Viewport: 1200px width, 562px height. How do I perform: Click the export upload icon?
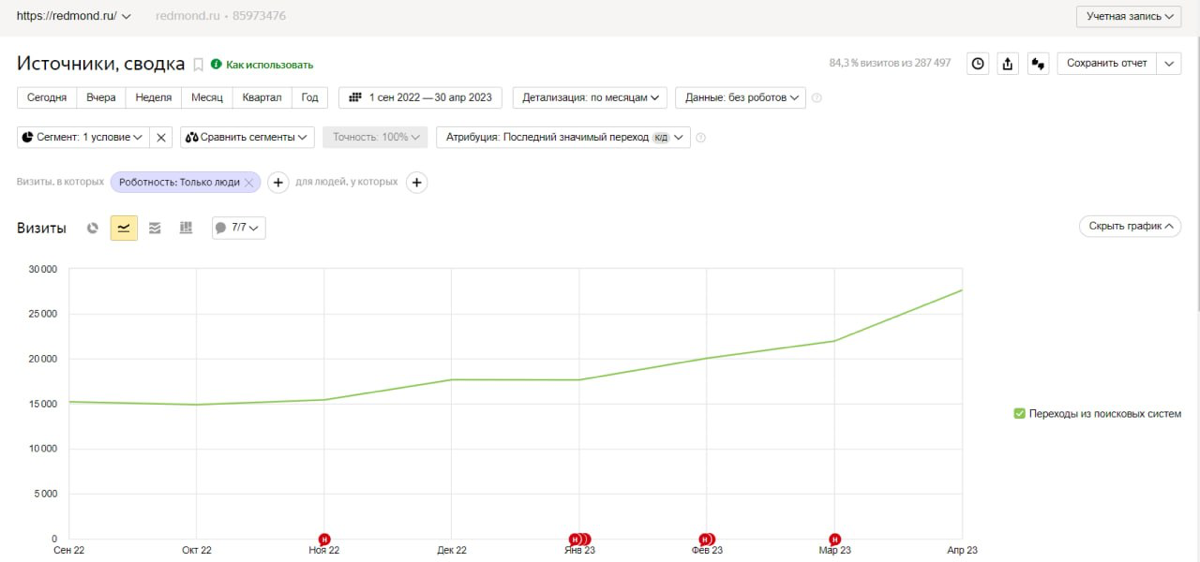1008,63
